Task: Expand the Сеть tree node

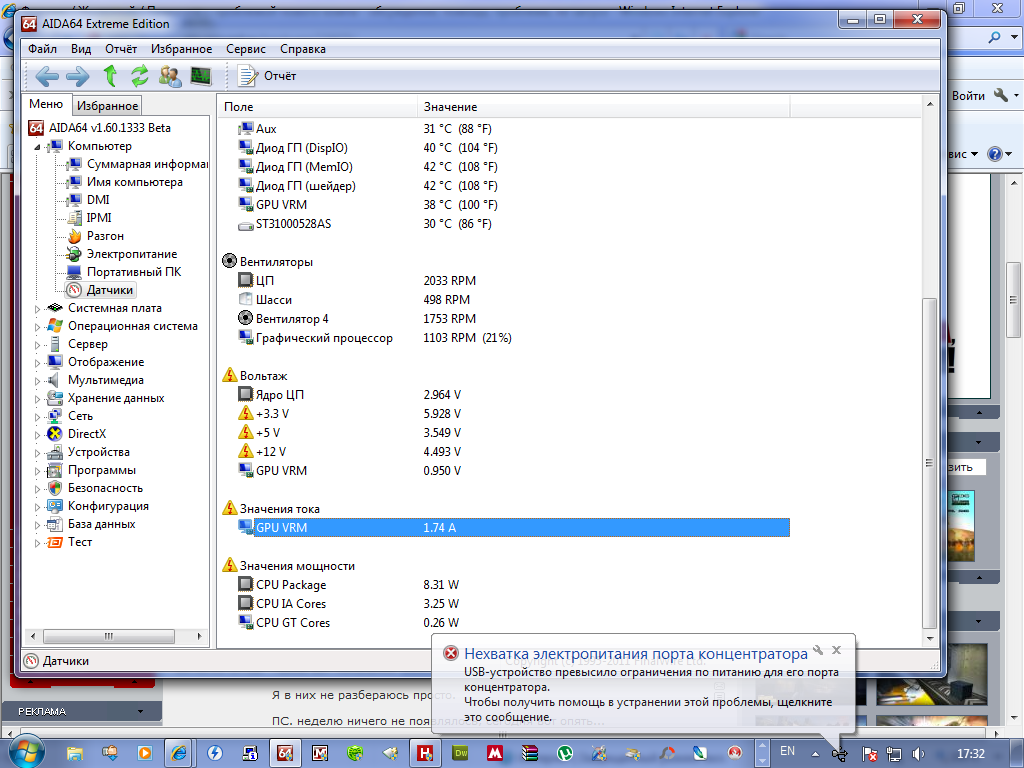Action: click(37, 417)
